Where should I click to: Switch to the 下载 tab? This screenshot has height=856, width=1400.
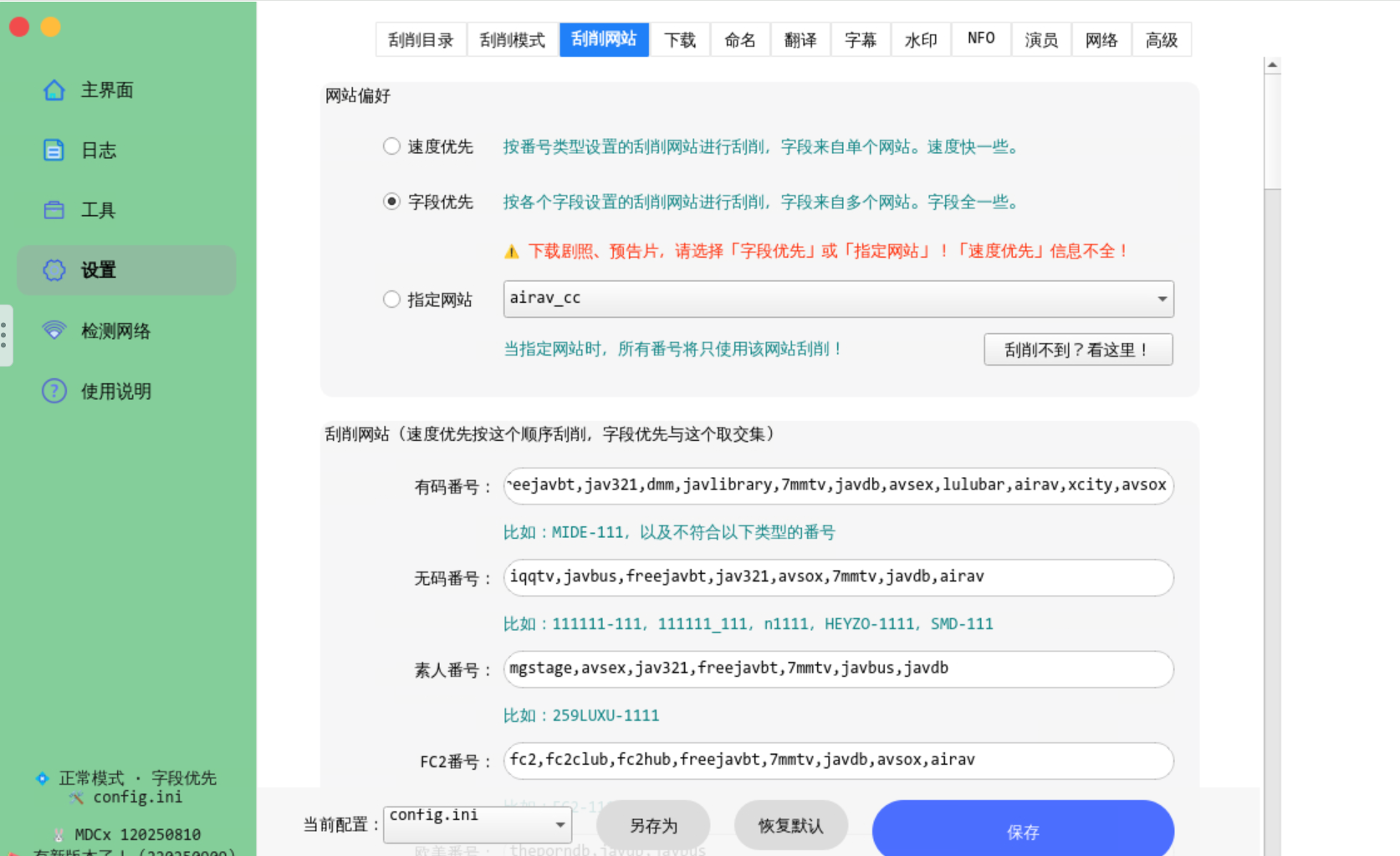tap(680, 39)
